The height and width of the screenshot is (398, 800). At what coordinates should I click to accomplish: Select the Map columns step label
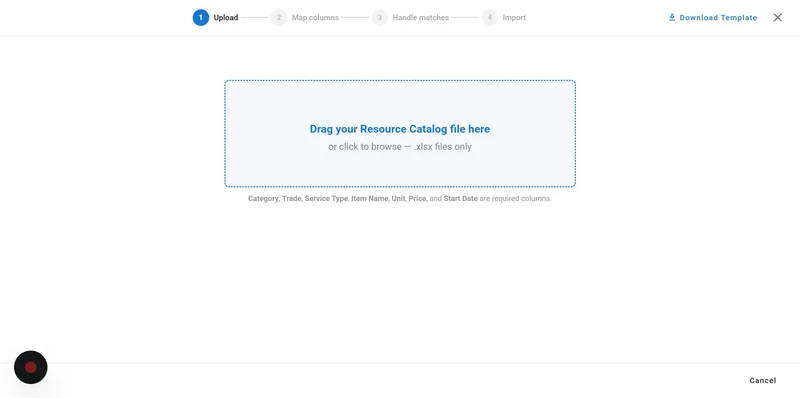[x=315, y=17]
